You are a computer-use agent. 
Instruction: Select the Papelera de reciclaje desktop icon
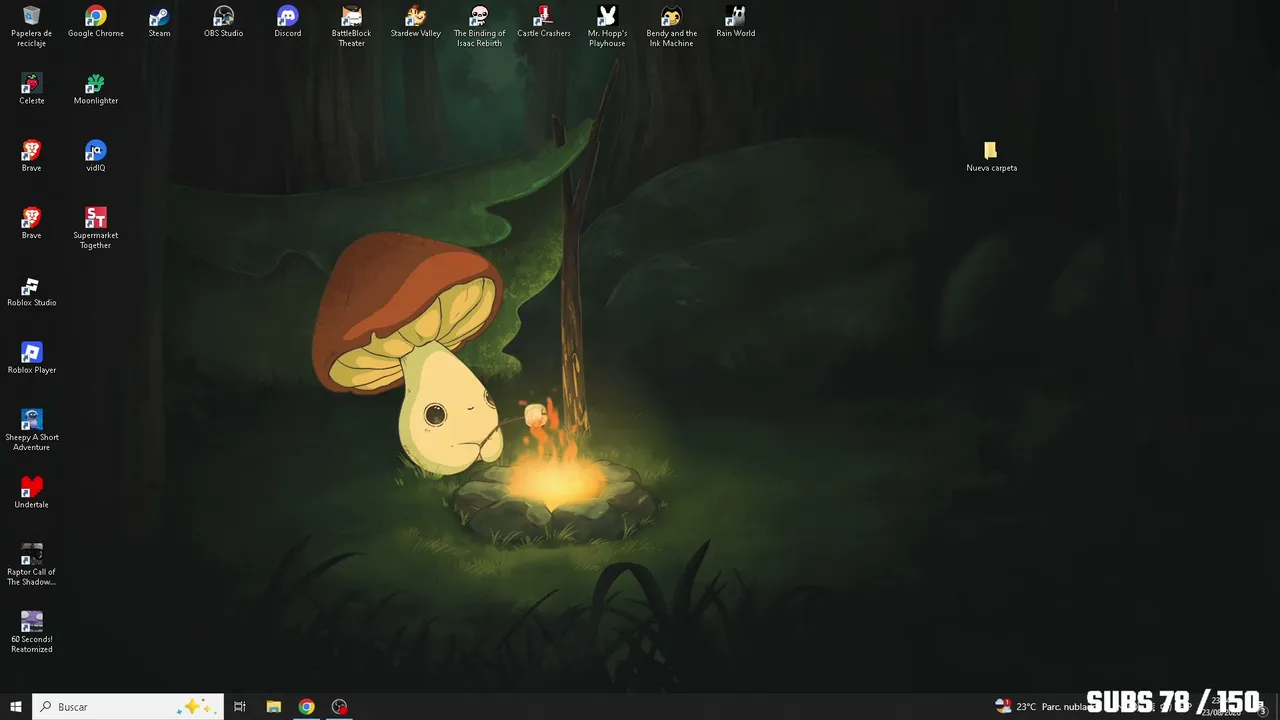[31, 26]
